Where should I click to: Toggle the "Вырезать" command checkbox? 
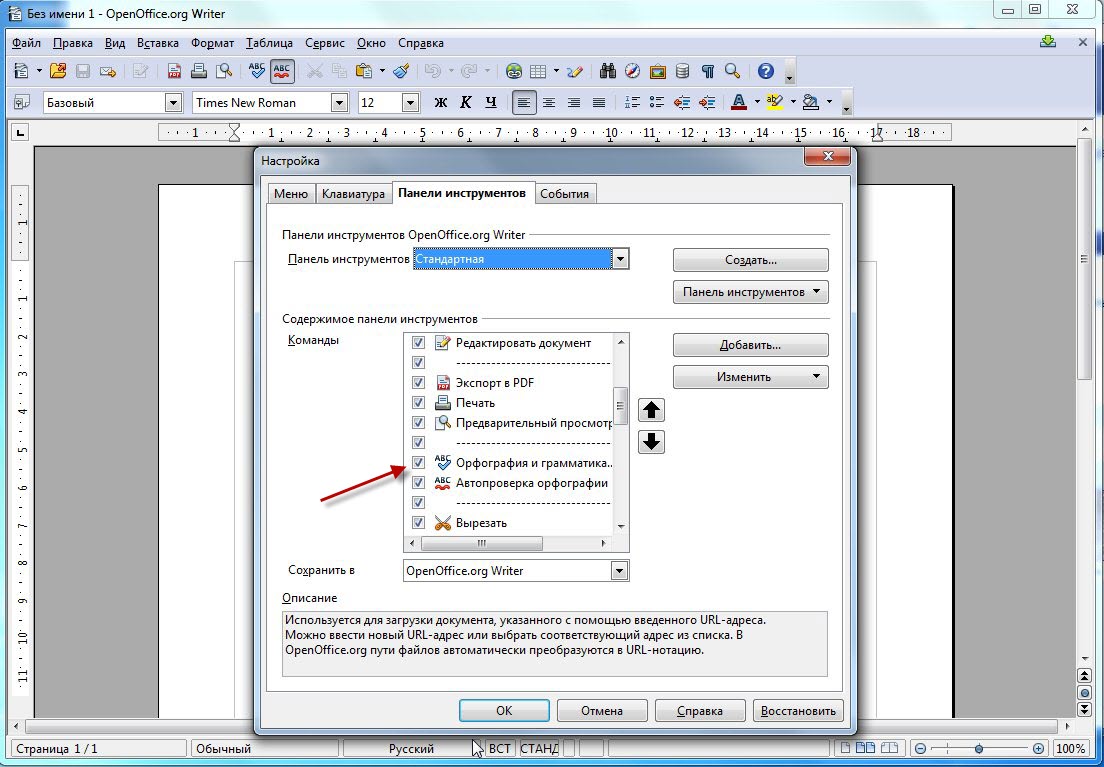(418, 523)
